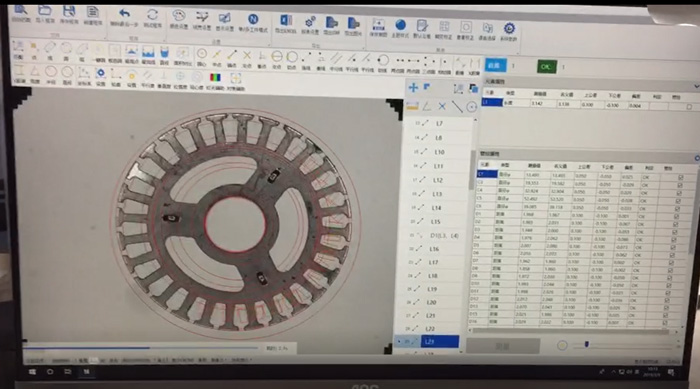Click the Cortana circle on taskbar
Screen dimensions: 700x389
point(50,372)
